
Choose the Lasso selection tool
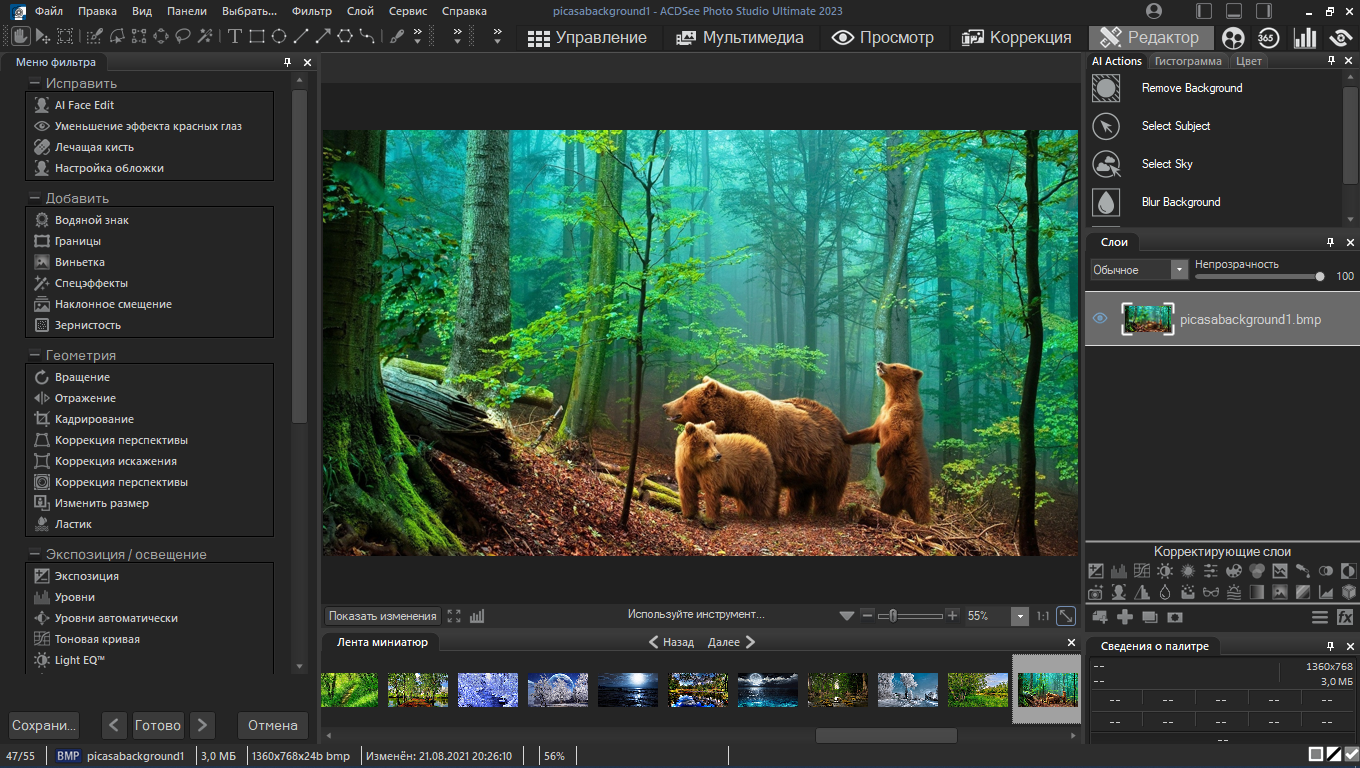(x=183, y=36)
